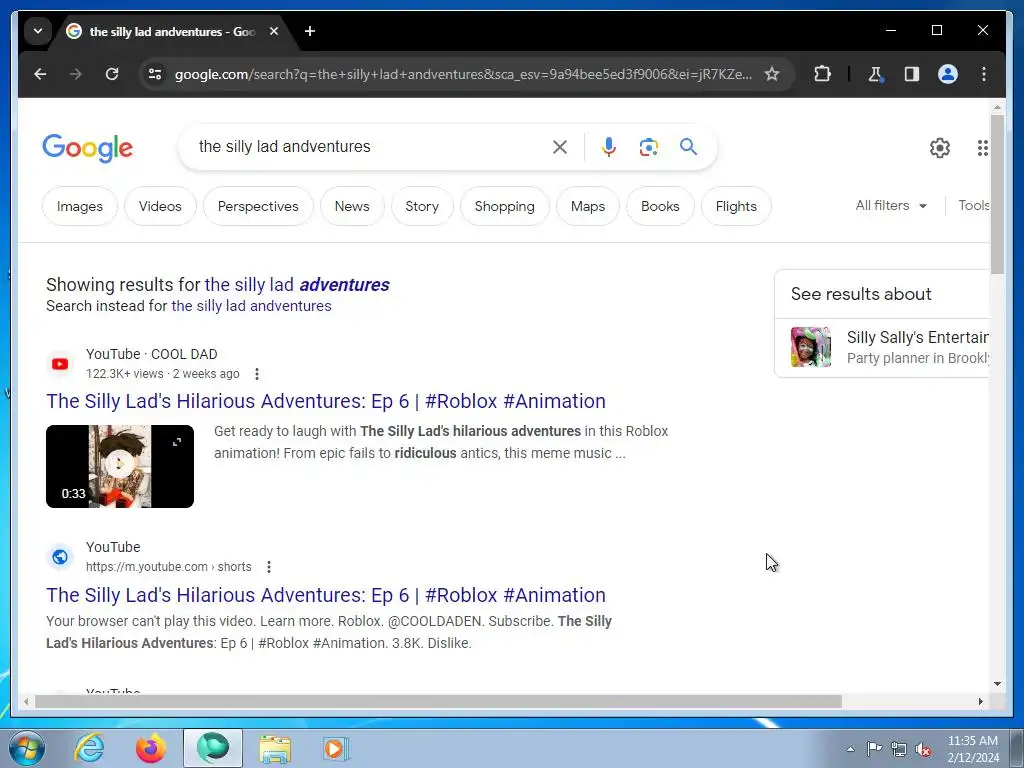Switch to Perspectives results

pyautogui.click(x=258, y=206)
